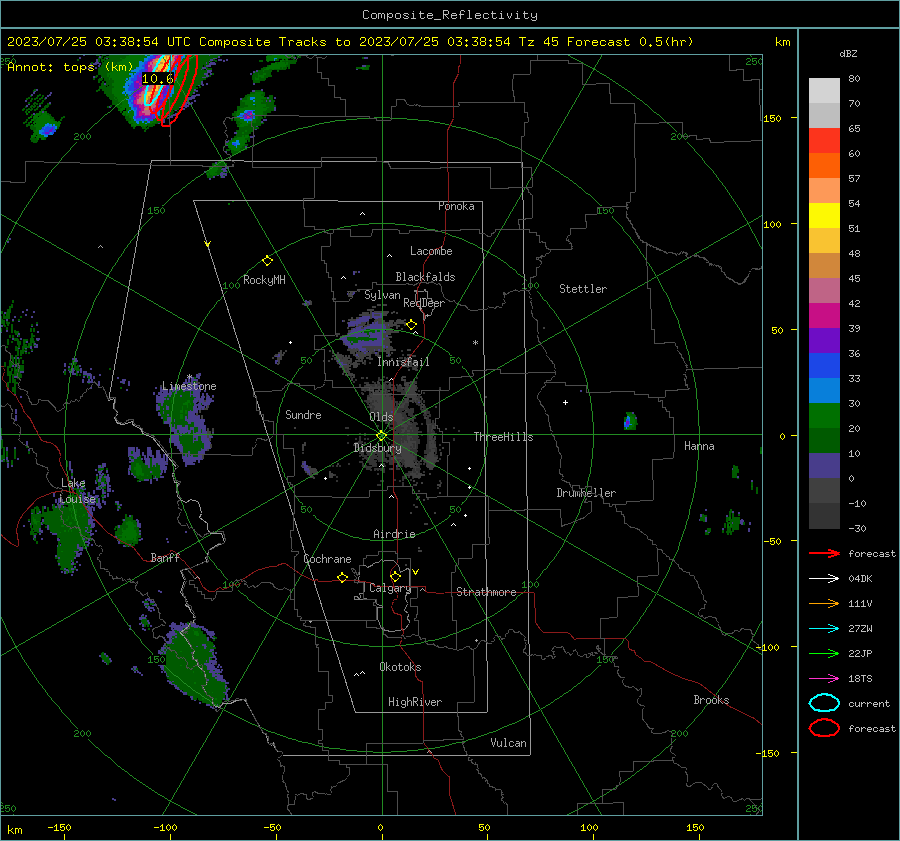Click the Sylvan label
This screenshot has width=900, height=841.
tap(382, 295)
